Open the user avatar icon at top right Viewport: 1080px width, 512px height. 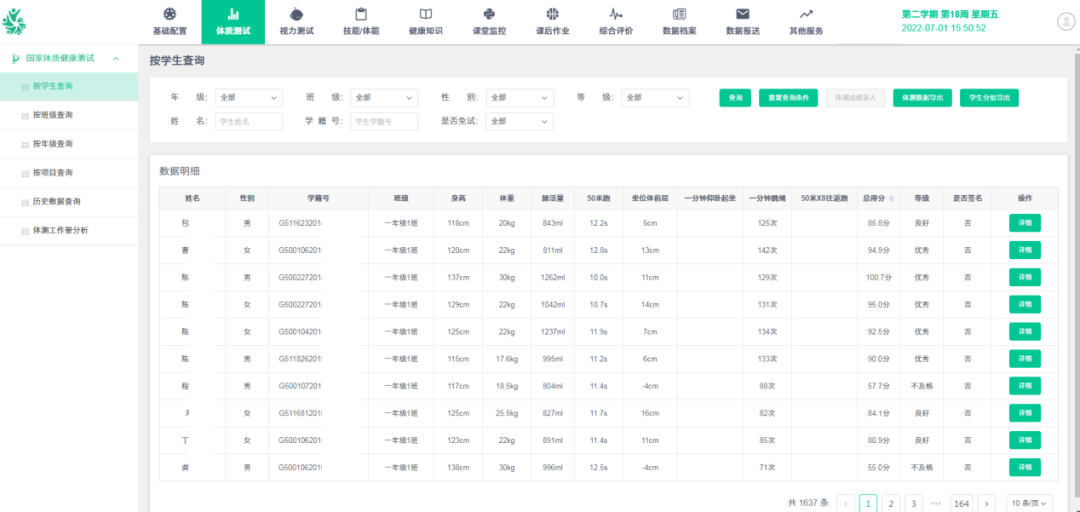1066,21
